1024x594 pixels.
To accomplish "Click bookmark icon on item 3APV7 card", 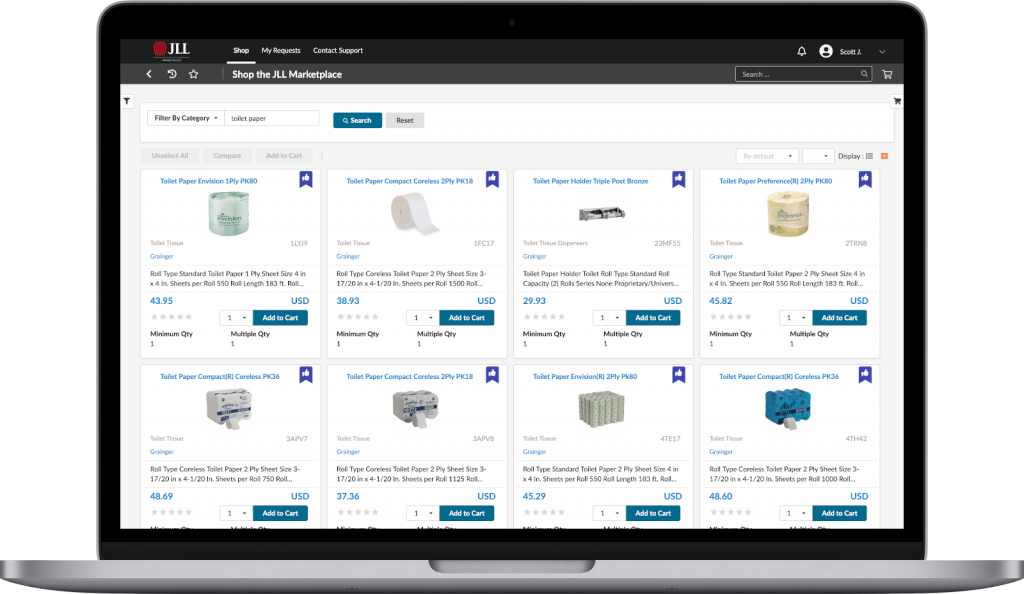I will point(306,375).
